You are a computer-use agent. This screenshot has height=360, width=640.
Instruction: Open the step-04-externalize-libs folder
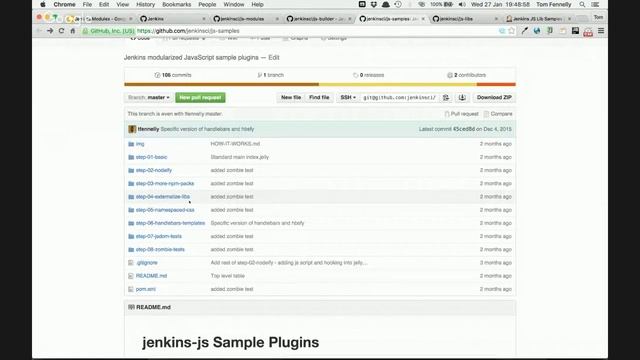pos(163,197)
